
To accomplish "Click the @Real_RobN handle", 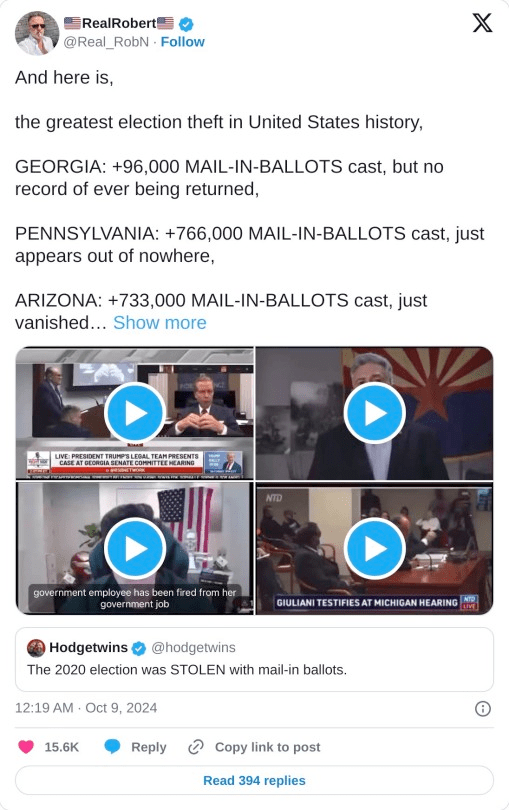I will 106,42.
